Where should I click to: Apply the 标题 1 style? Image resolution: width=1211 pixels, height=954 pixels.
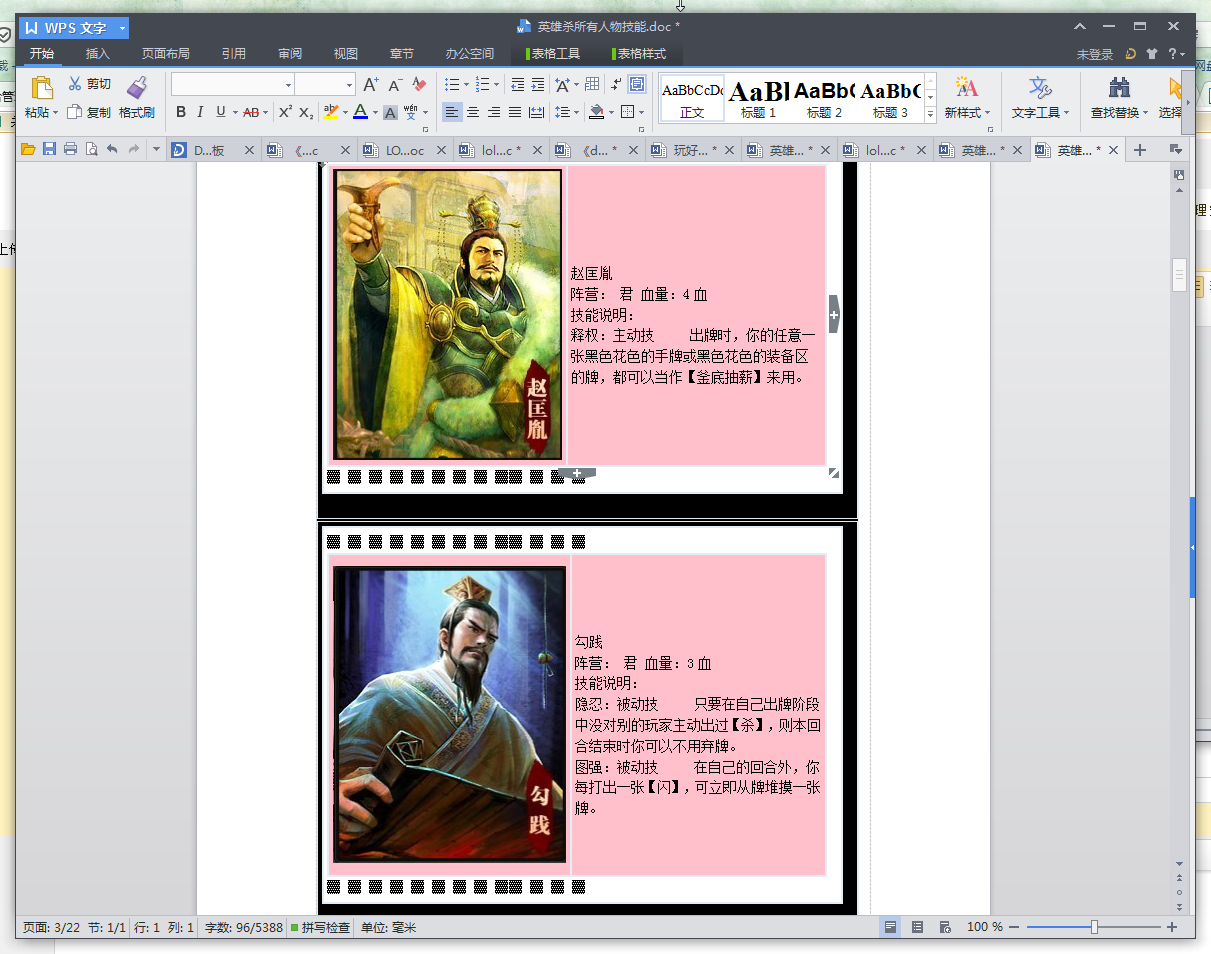pos(759,99)
